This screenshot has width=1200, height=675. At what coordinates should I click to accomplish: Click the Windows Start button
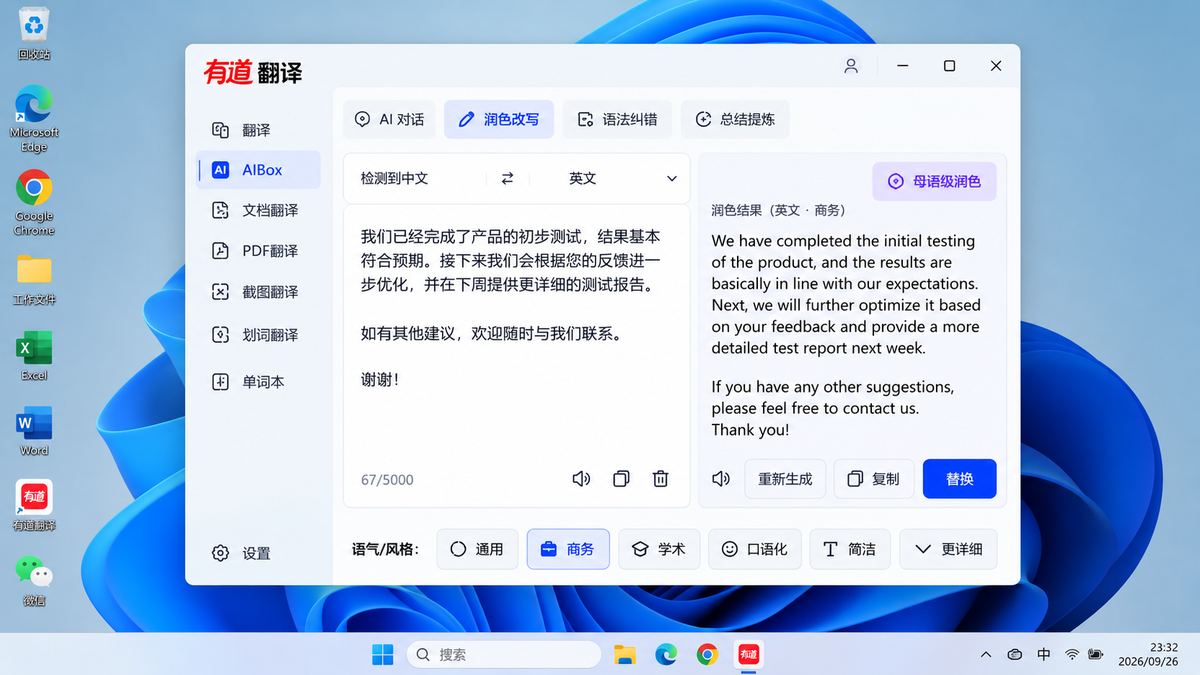[382, 655]
